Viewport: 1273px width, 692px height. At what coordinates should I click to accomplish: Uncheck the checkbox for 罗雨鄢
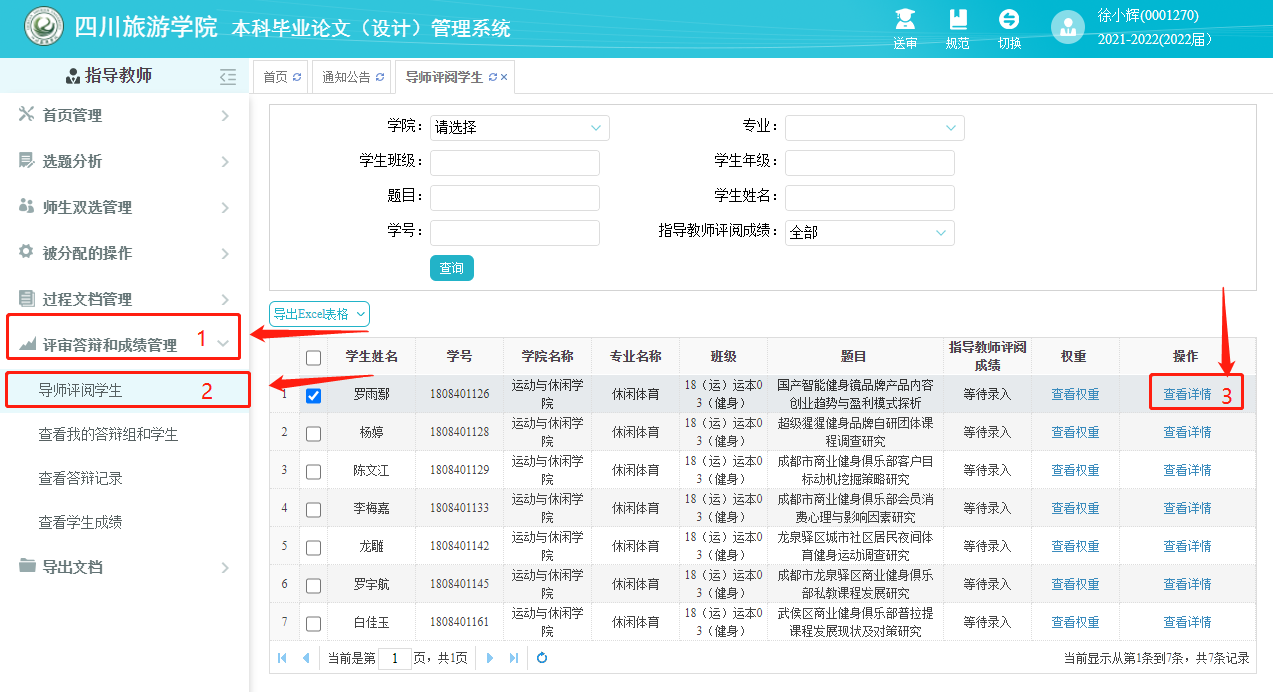313,395
